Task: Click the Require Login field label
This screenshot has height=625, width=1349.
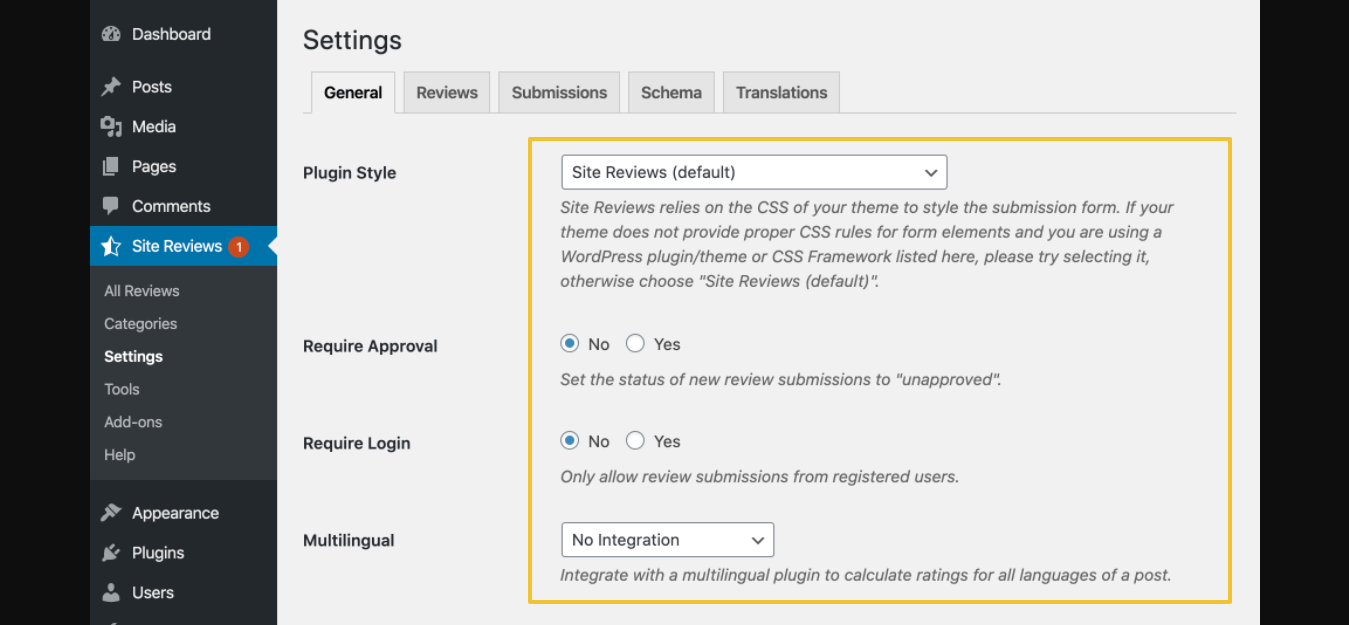Action: [x=356, y=443]
